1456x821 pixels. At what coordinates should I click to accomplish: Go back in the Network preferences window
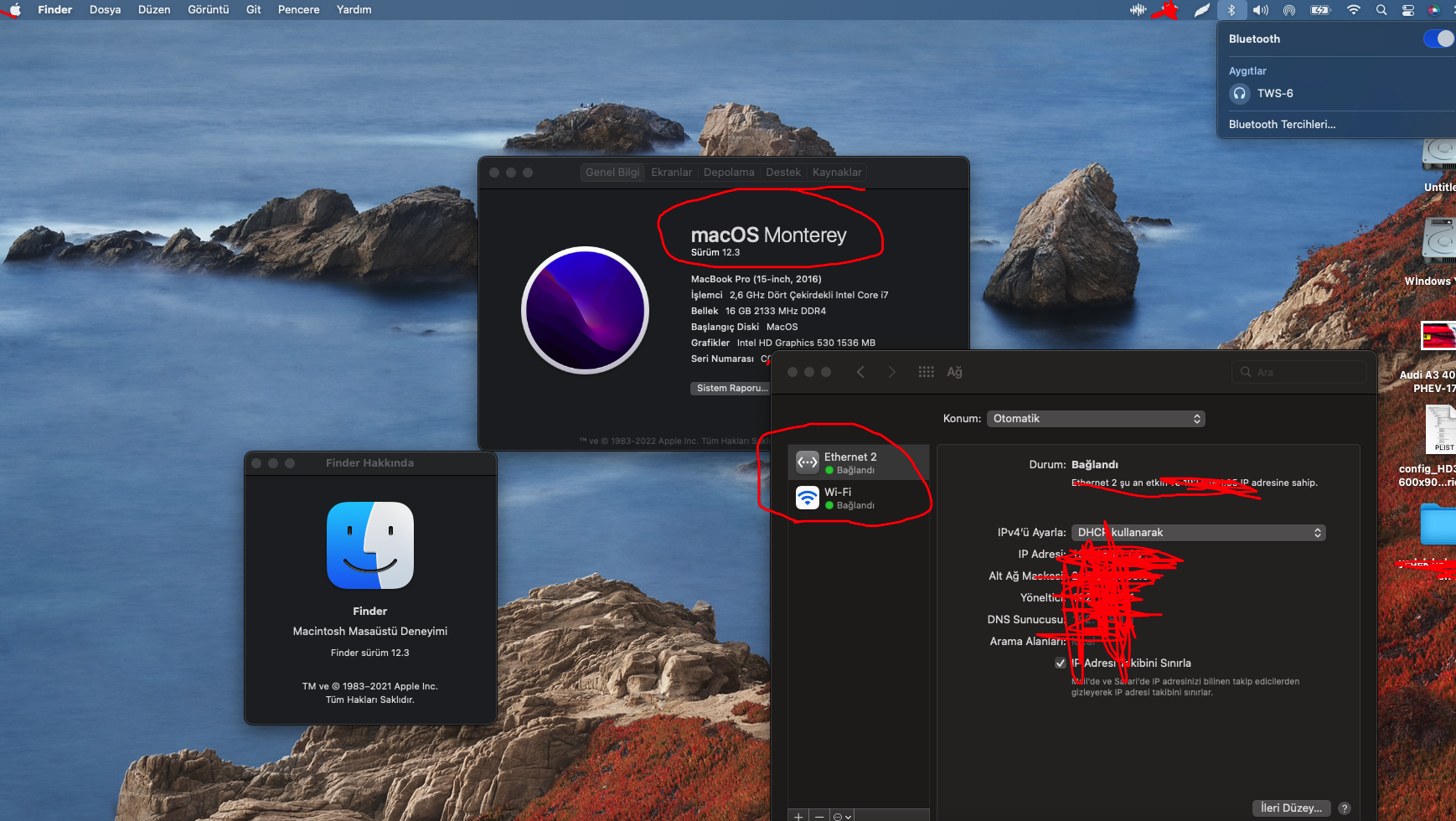click(x=860, y=372)
